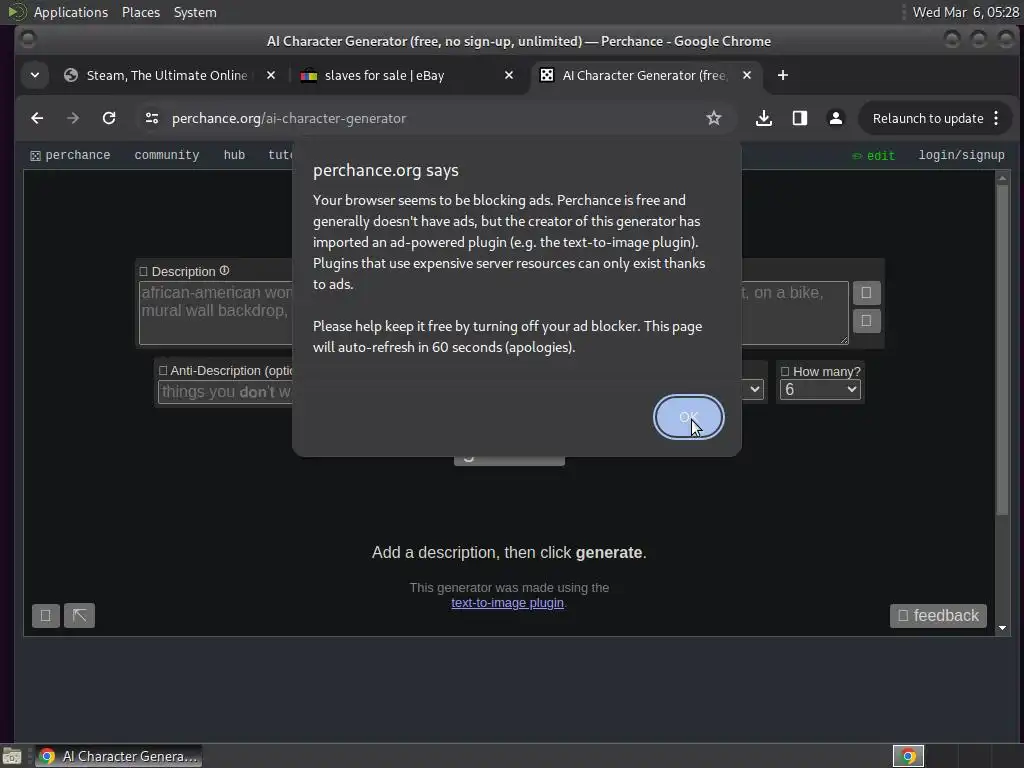
Task: Click Relaunch to update
Action: 928,118
